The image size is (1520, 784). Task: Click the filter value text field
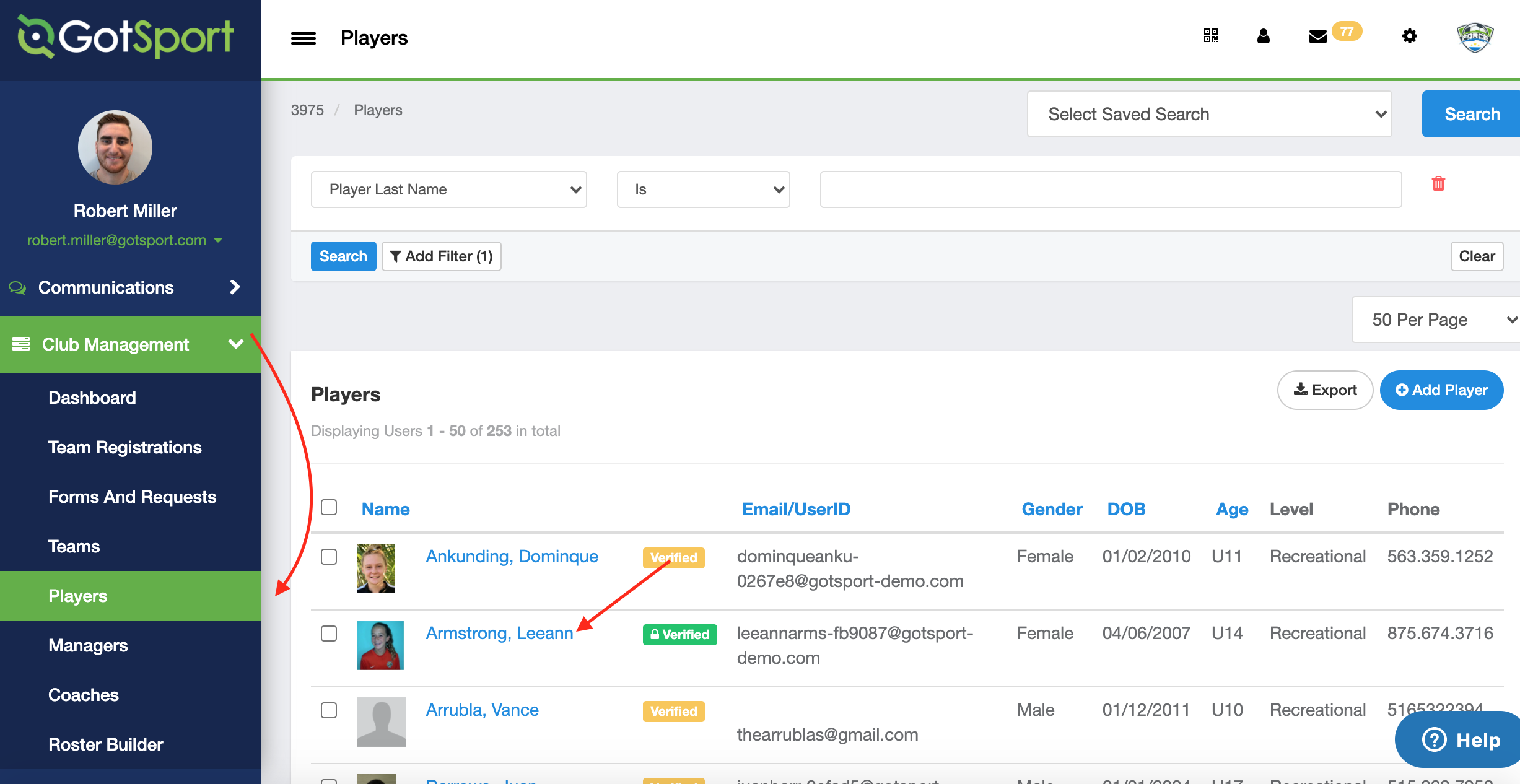(1110, 189)
